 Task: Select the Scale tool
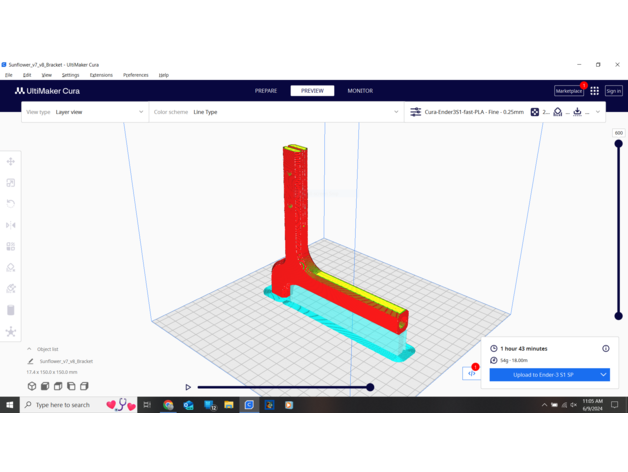pos(11,183)
